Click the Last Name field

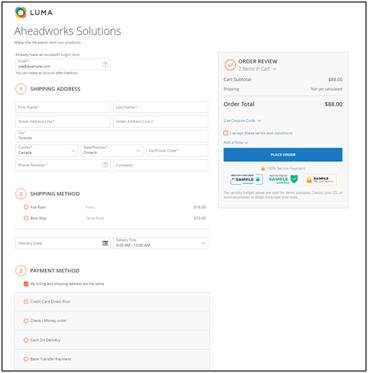(161, 107)
